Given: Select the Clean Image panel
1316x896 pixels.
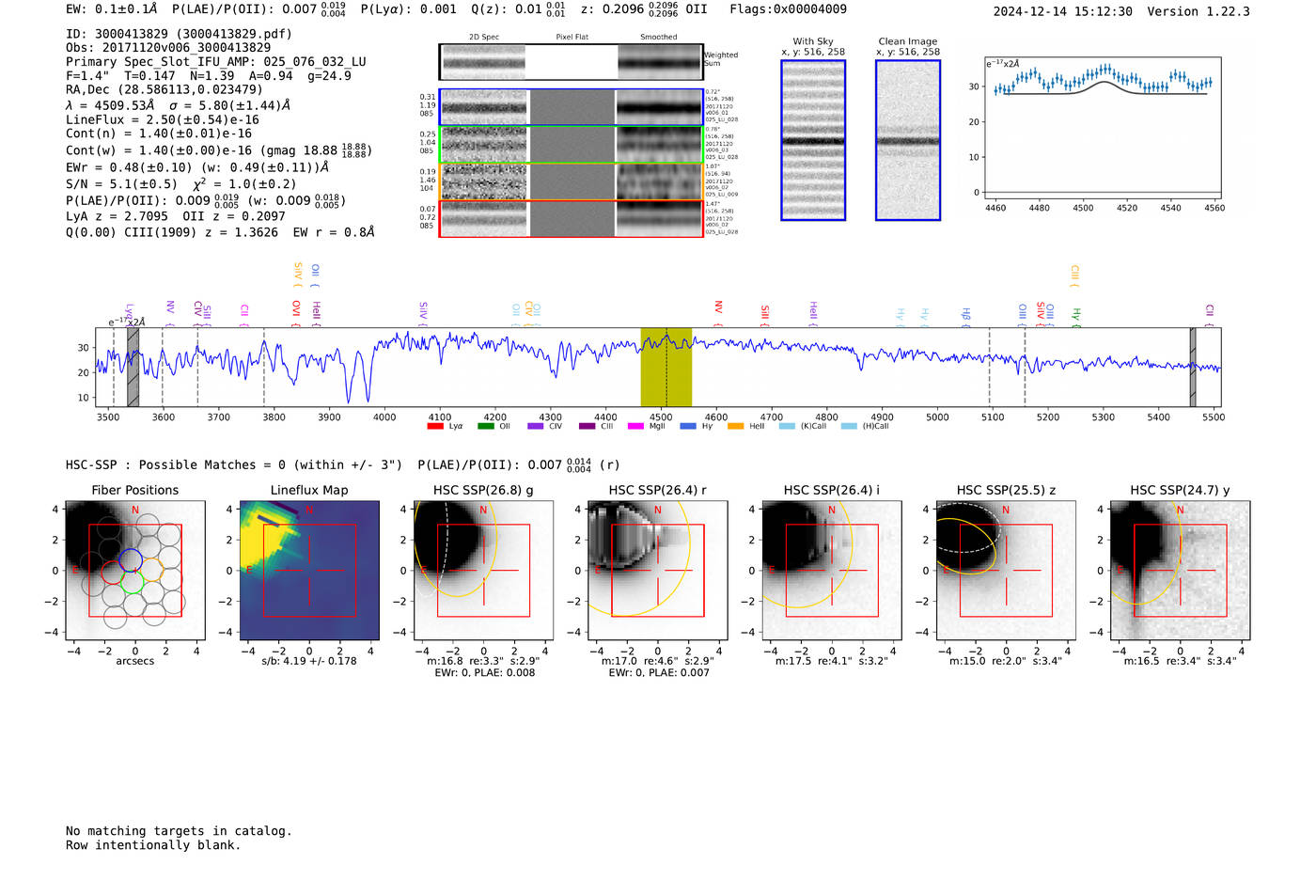Looking at the screenshot, I should coord(908,140).
